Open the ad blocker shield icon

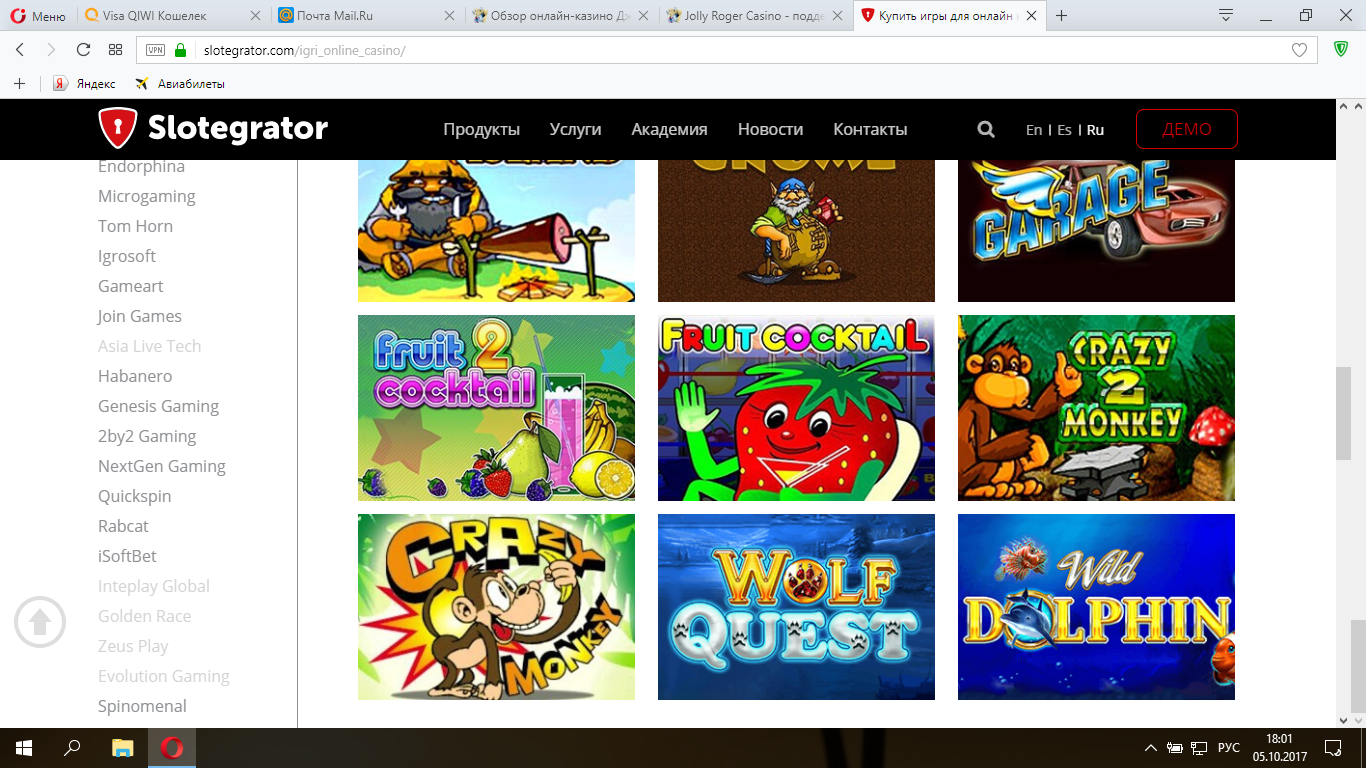click(1341, 49)
